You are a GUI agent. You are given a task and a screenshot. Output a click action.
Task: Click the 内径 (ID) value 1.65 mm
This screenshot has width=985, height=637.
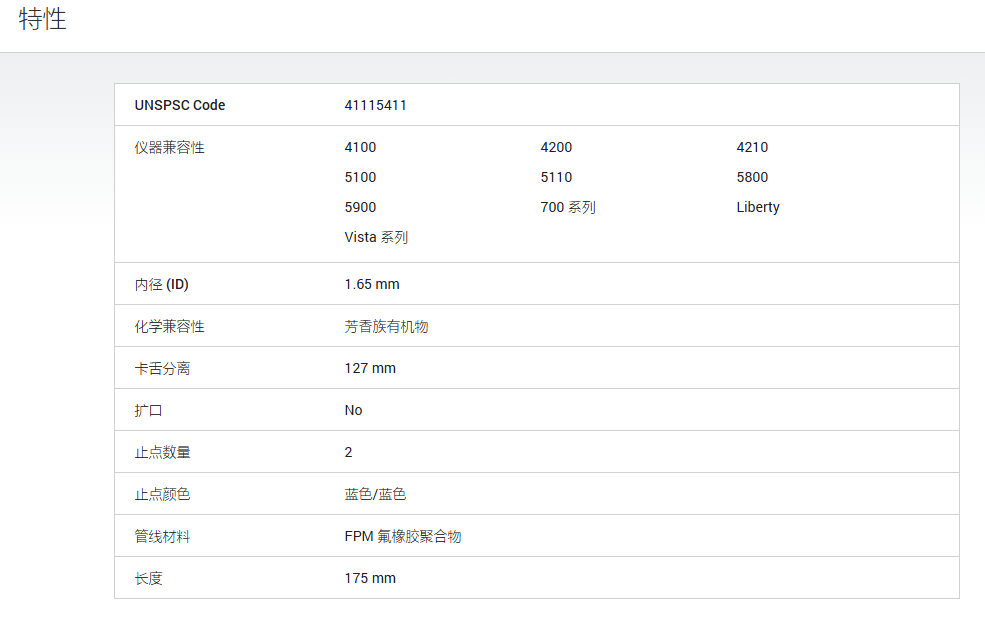pyautogui.click(x=372, y=284)
